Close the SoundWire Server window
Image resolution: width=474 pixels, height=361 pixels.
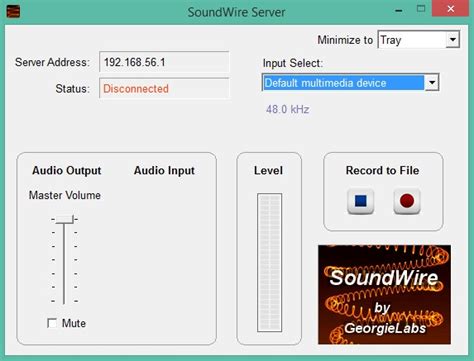pyautogui.click(x=451, y=9)
